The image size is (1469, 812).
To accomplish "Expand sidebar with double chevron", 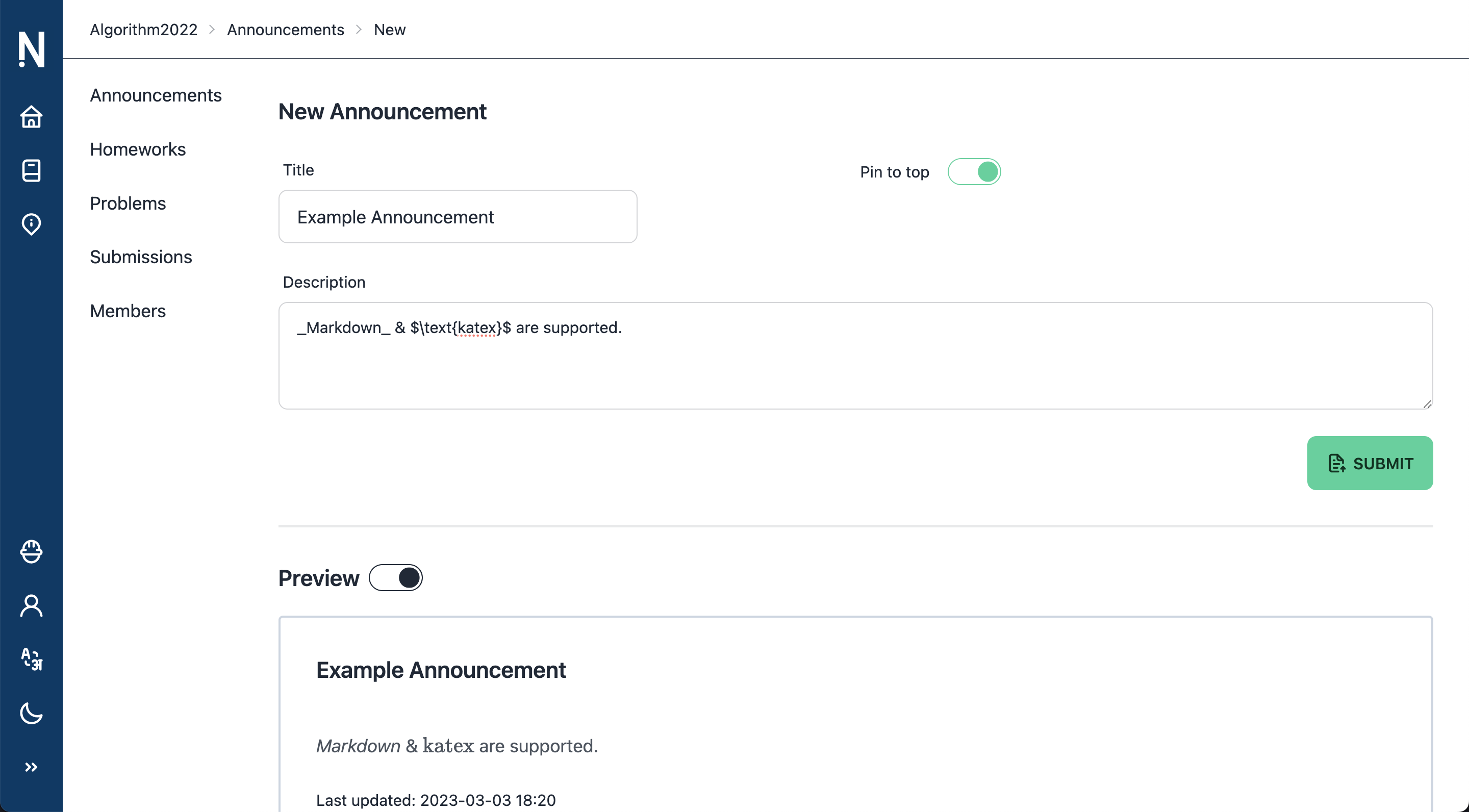I will (x=31, y=767).
